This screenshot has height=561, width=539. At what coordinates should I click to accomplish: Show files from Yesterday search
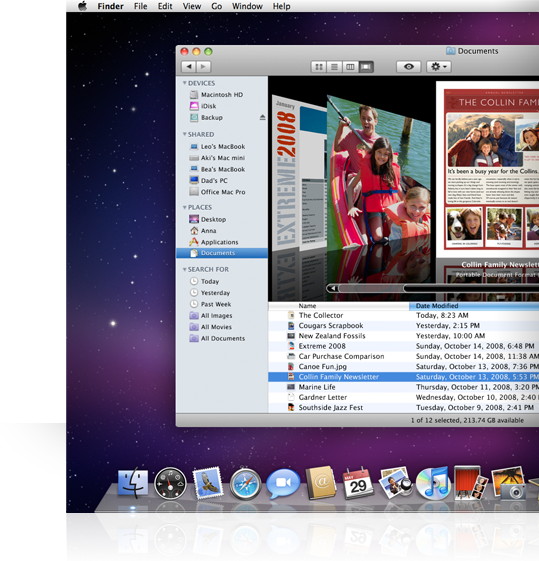pyautogui.click(x=222, y=293)
